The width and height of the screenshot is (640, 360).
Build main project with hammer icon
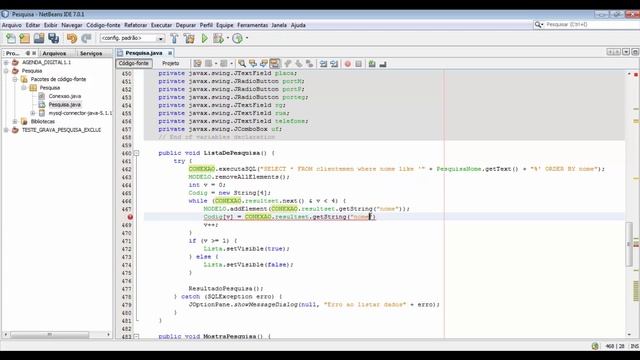[174, 38]
